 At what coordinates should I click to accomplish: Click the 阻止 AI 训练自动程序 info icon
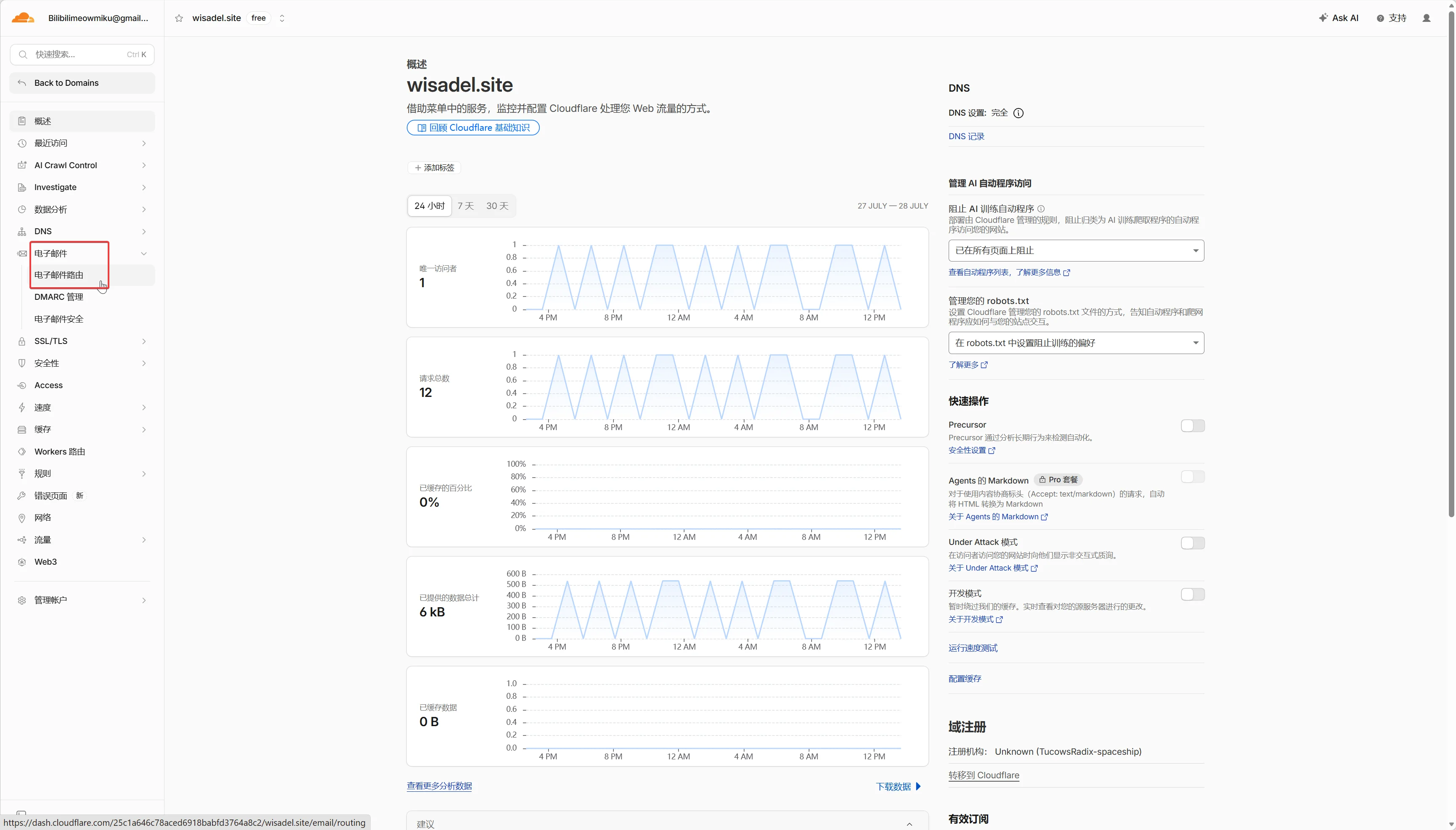point(1041,209)
